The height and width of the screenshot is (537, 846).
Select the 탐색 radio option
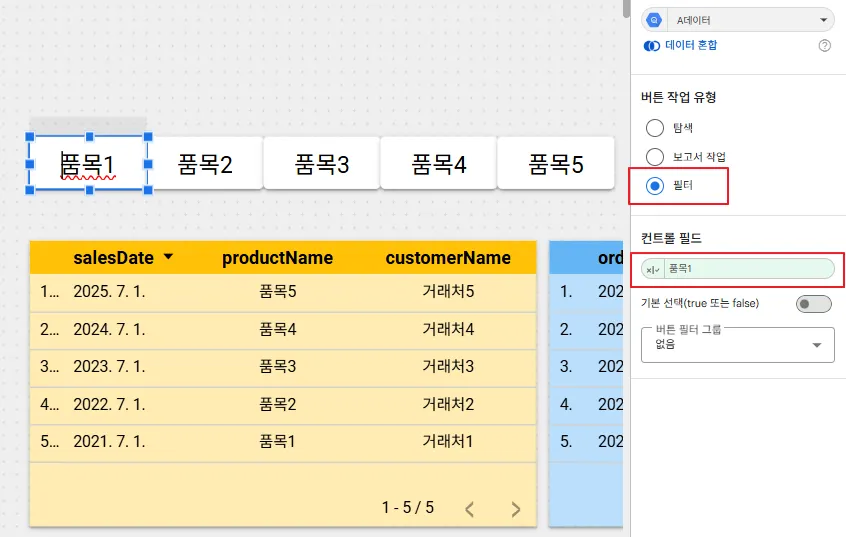655,128
